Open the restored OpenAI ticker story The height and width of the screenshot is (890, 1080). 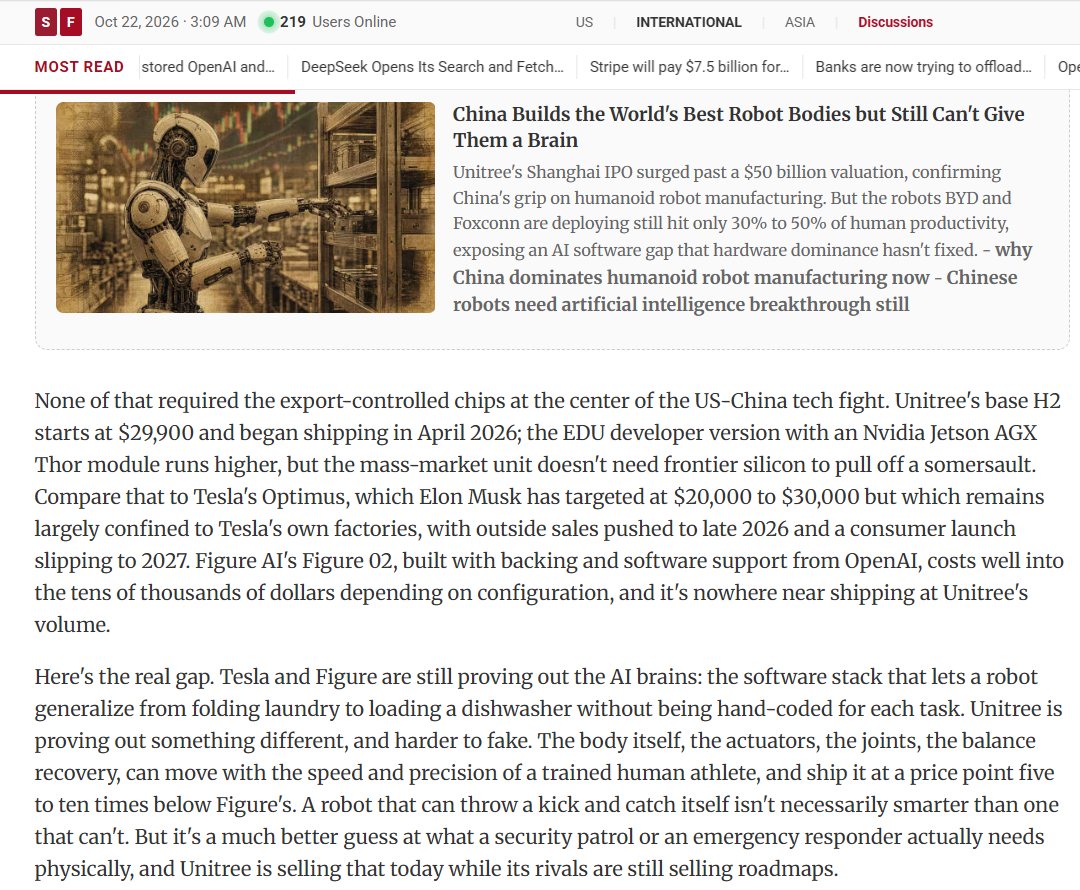[x=208, y=67]
